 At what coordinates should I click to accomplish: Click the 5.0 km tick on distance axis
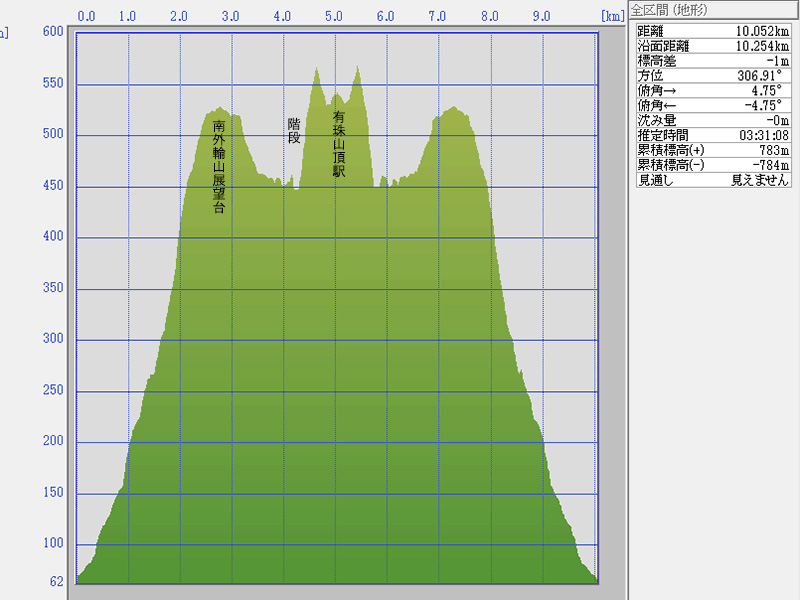(x=334, y=16)
